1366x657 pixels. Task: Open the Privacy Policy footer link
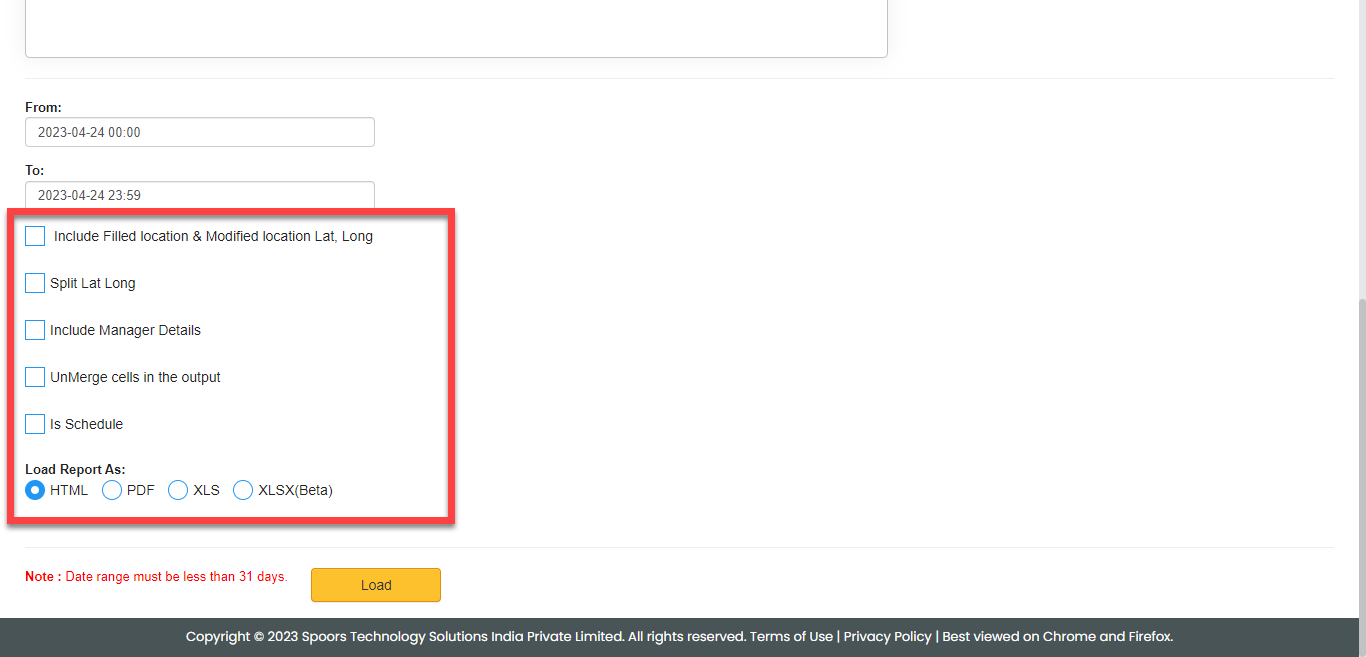pos(887,636)
